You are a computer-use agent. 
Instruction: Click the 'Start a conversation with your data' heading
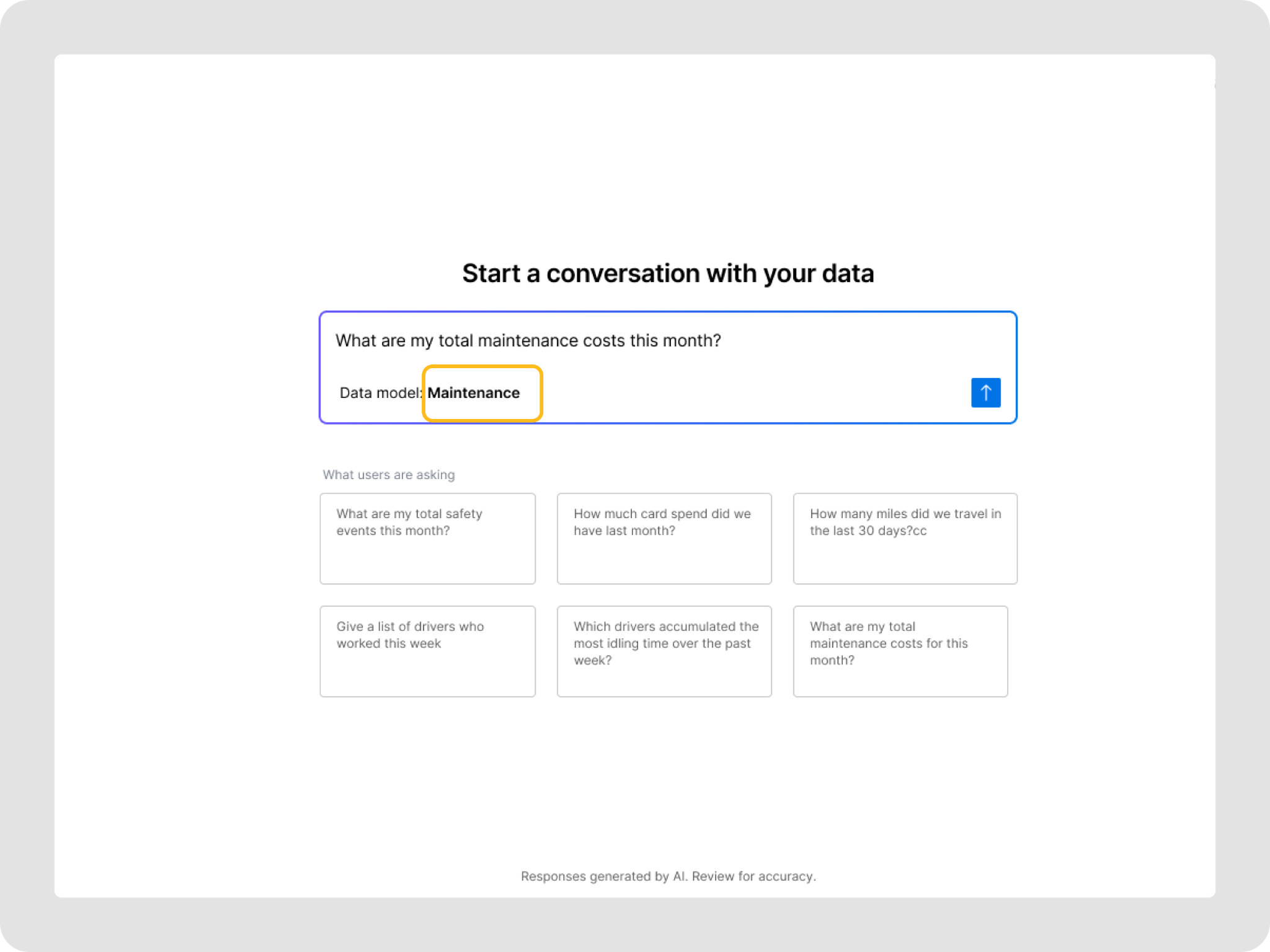(668, 273)
